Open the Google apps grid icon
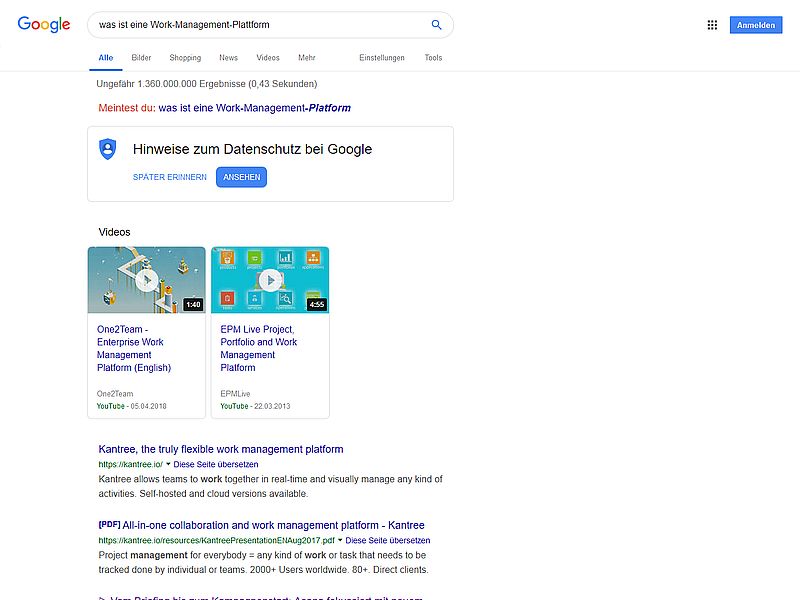This screenshot has height=600, width=800. point(712,25)
